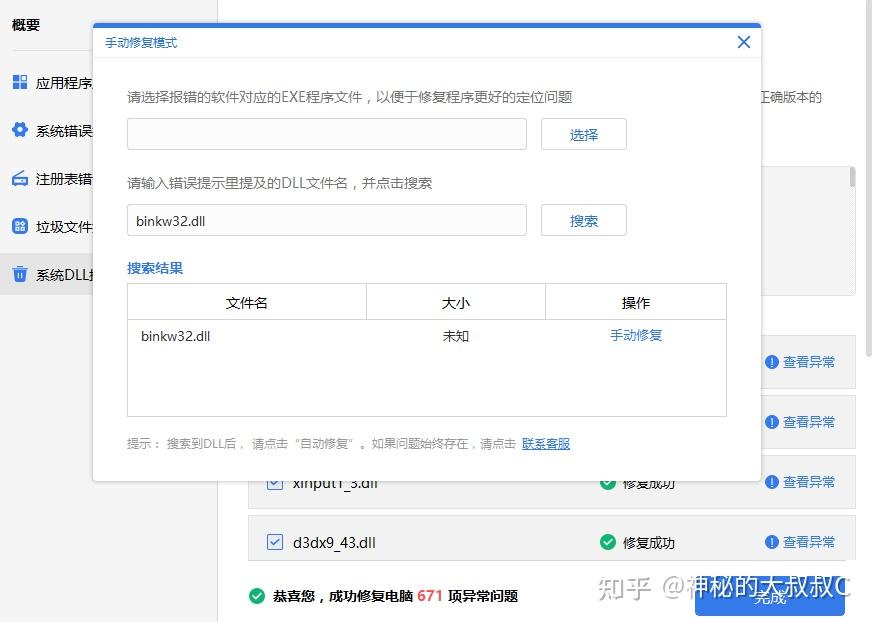Click the green 修复成功 checkmark beside d3dx9_43.dll

click(607, 541)
